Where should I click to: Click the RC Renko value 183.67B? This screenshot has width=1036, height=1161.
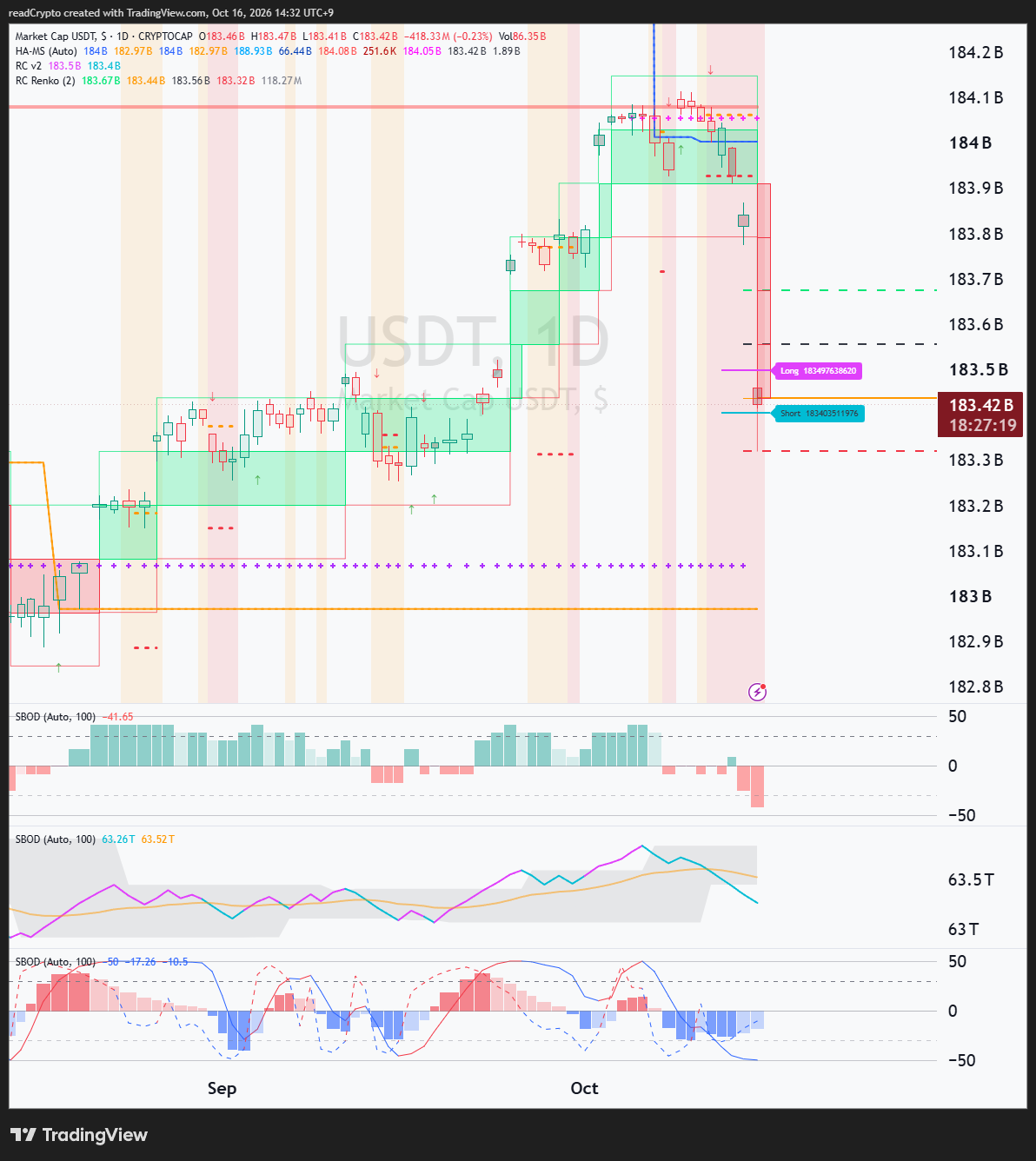tap(101, 81)
